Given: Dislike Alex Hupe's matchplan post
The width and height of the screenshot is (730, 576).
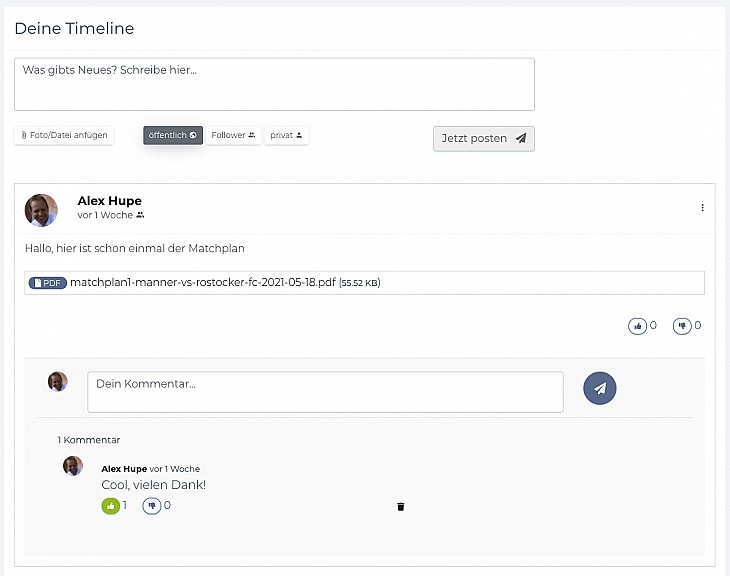Looking at the screenshot, I should (682, 326).
